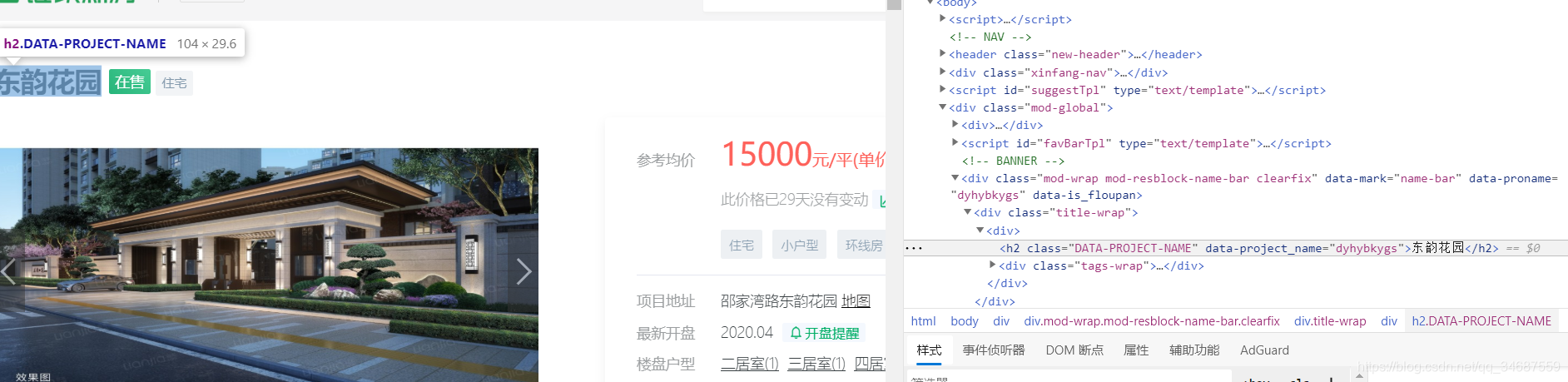Viewport: 1568px width, 382px height.
Task: Click the three dots beside the selected h2 row
Action: (x=914, y=248)
